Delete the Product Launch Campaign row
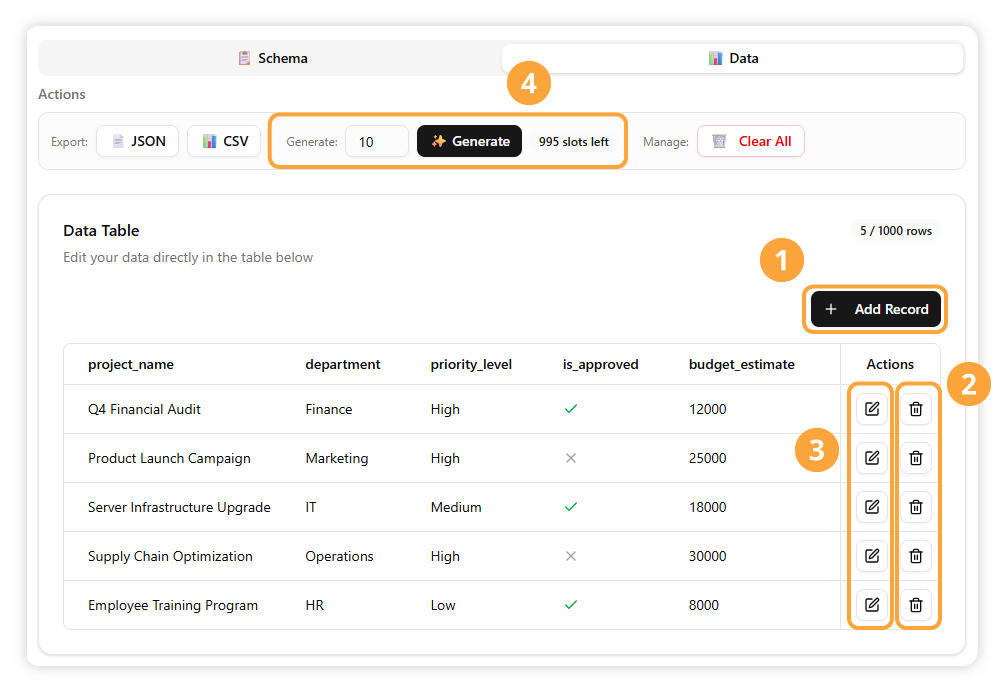The width and height of the screenshot is (999, 695). tap(915, 458)
